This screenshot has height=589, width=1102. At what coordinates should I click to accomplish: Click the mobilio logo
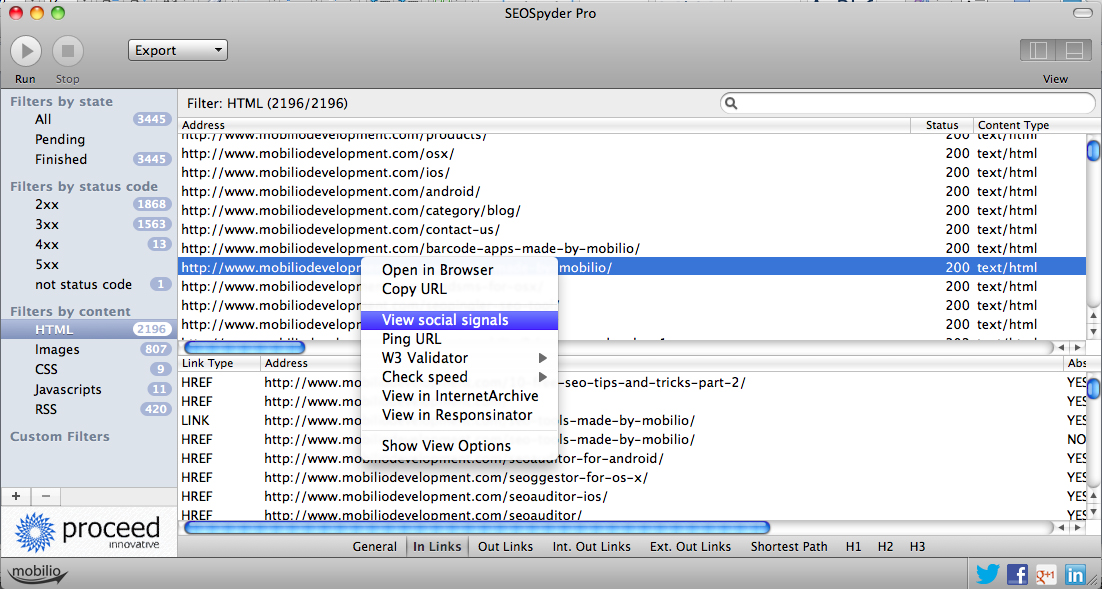[38, 573]
